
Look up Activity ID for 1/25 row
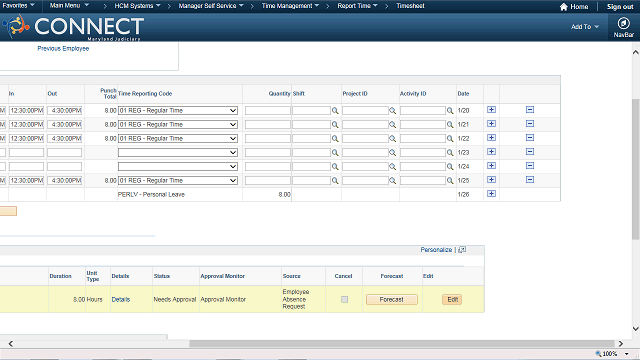(450, 180)
